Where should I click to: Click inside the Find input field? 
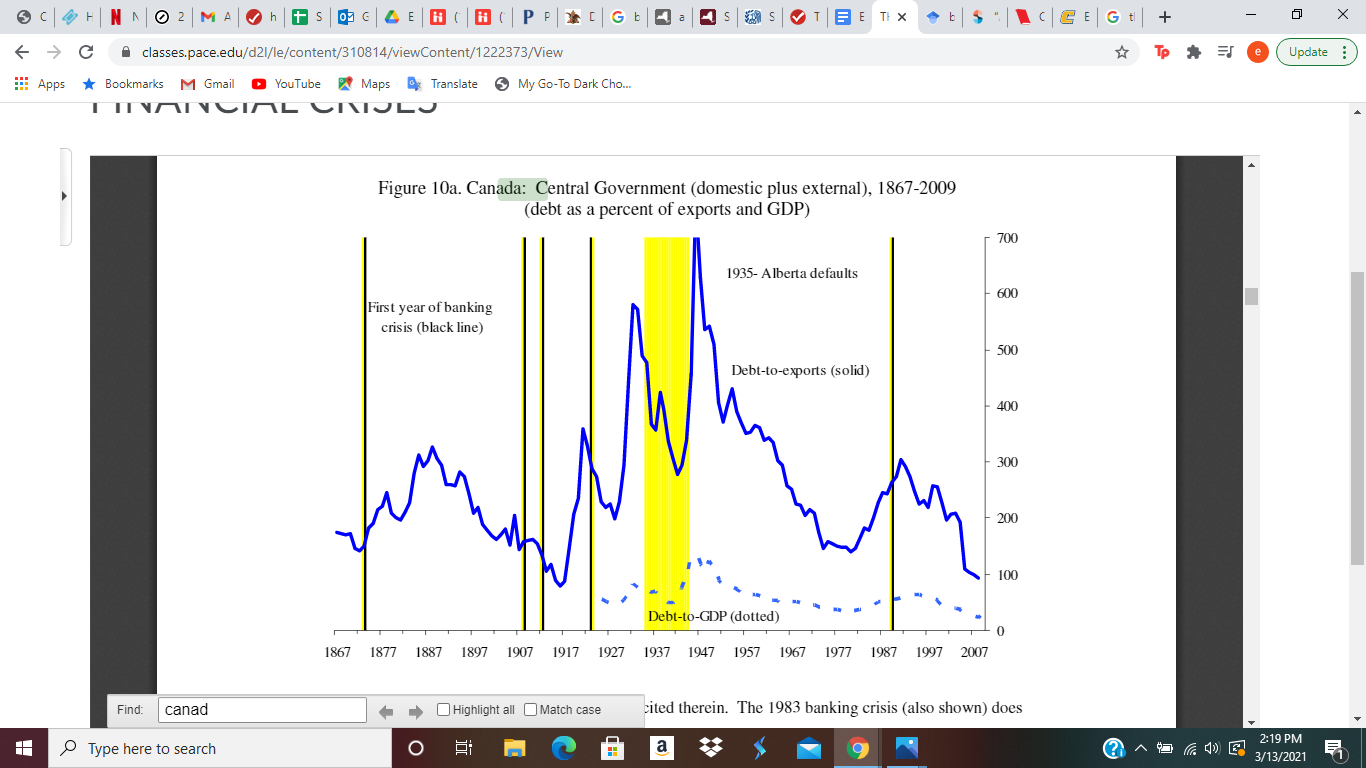coord(262,710)
